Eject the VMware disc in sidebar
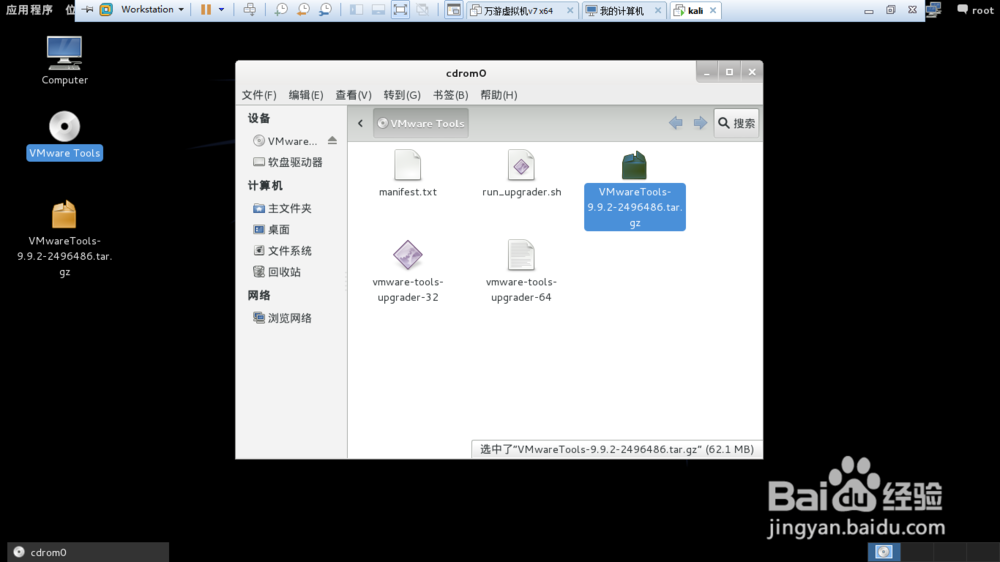Image resolution: width=1000 pixels, height=562 pixels. click(332, 140)
